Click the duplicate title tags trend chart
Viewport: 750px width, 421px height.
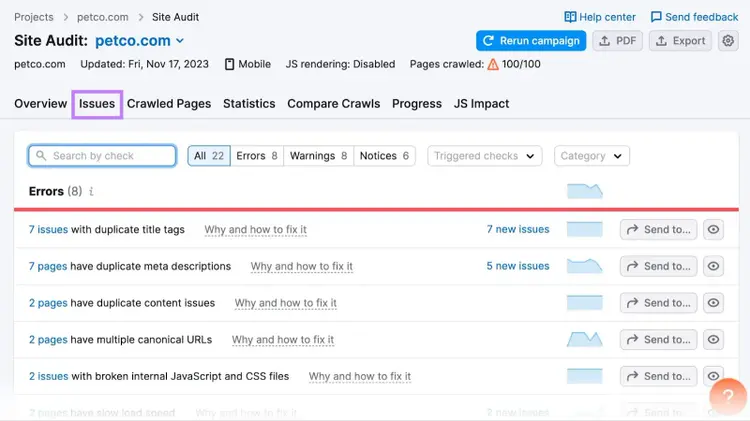(x=585, y=230)
